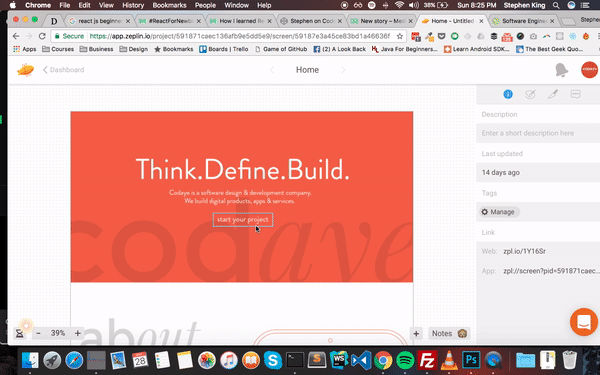Open Game of GitHub bookmark
Image resolution: width=600 pixels, height=375 pixels.
(281, 49)
